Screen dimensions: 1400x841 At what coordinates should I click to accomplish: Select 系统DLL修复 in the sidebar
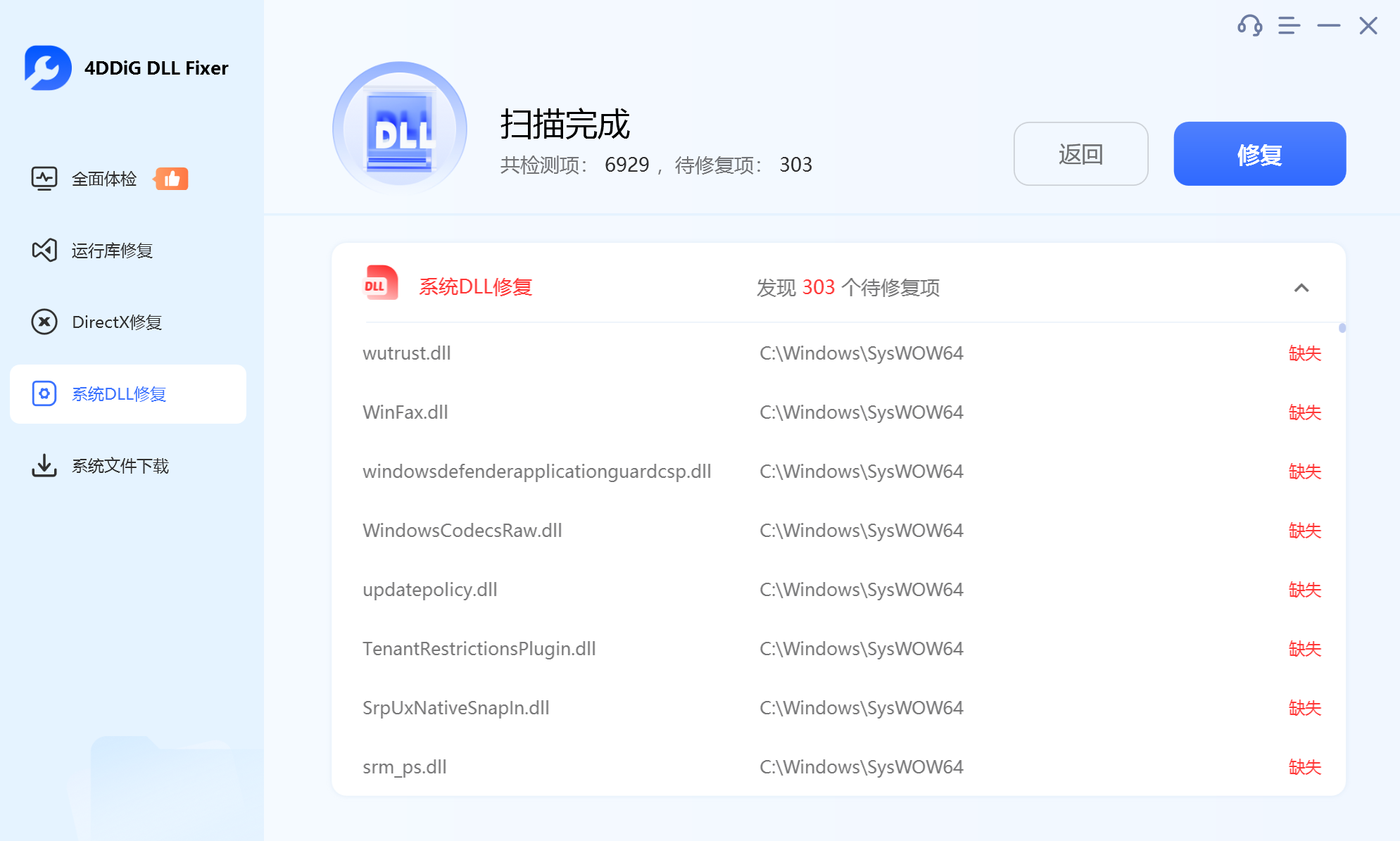(x=128, y=394)
